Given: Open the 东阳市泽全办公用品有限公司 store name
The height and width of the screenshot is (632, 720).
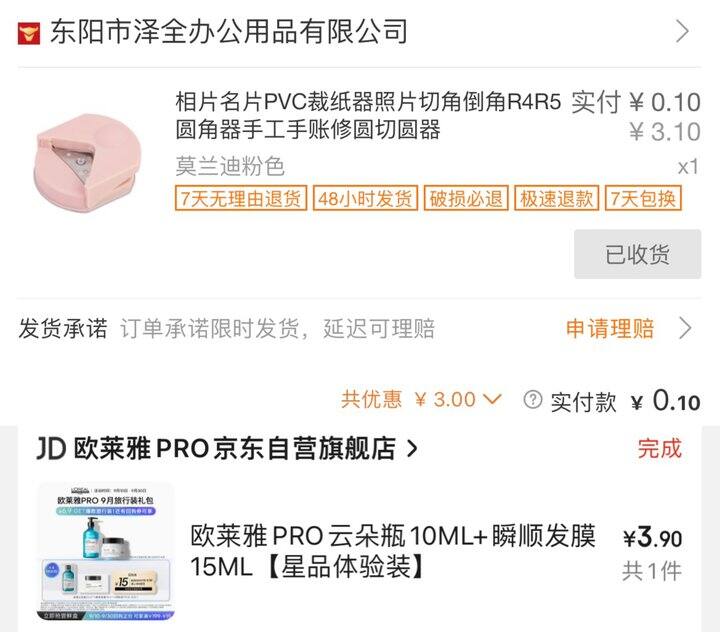Looking at the screenshot, I should point(229,32).
